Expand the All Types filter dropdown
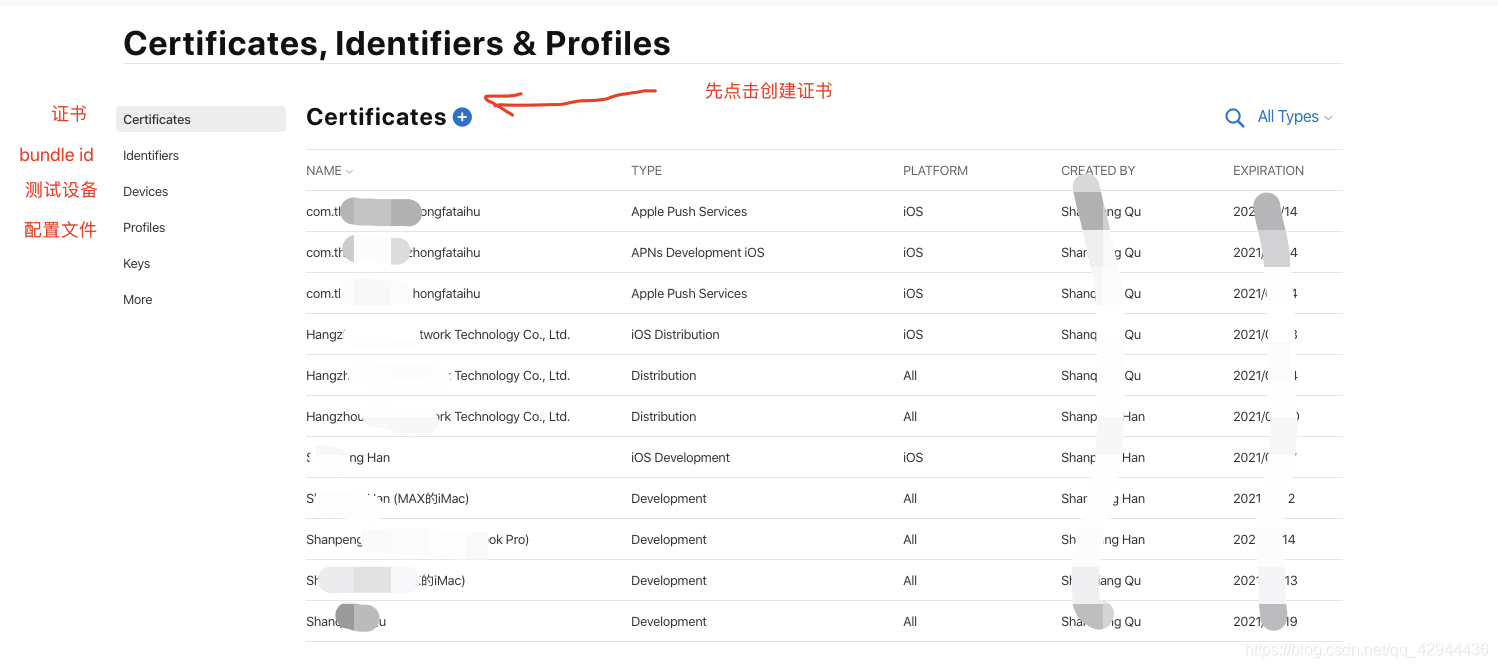The height and width of the screenshot is (668, 1498). point(1295,117)
